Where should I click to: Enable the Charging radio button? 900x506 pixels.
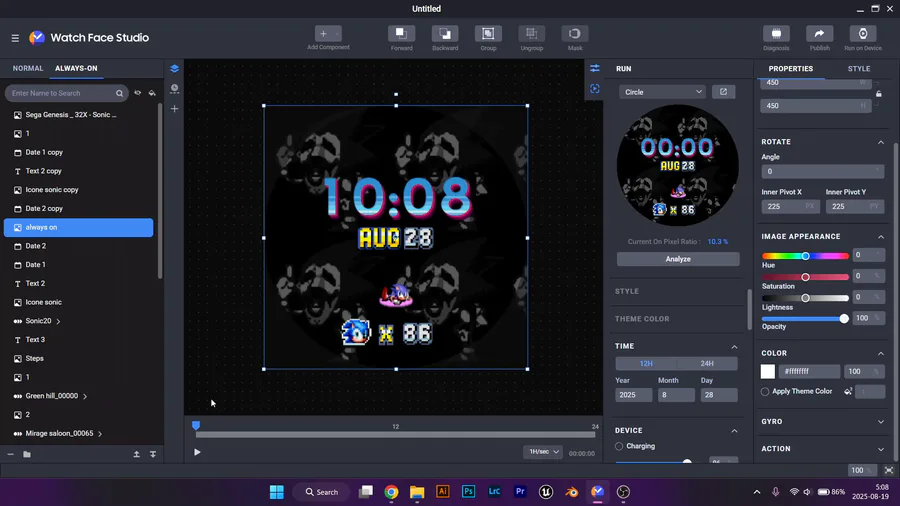pos(619,446)
